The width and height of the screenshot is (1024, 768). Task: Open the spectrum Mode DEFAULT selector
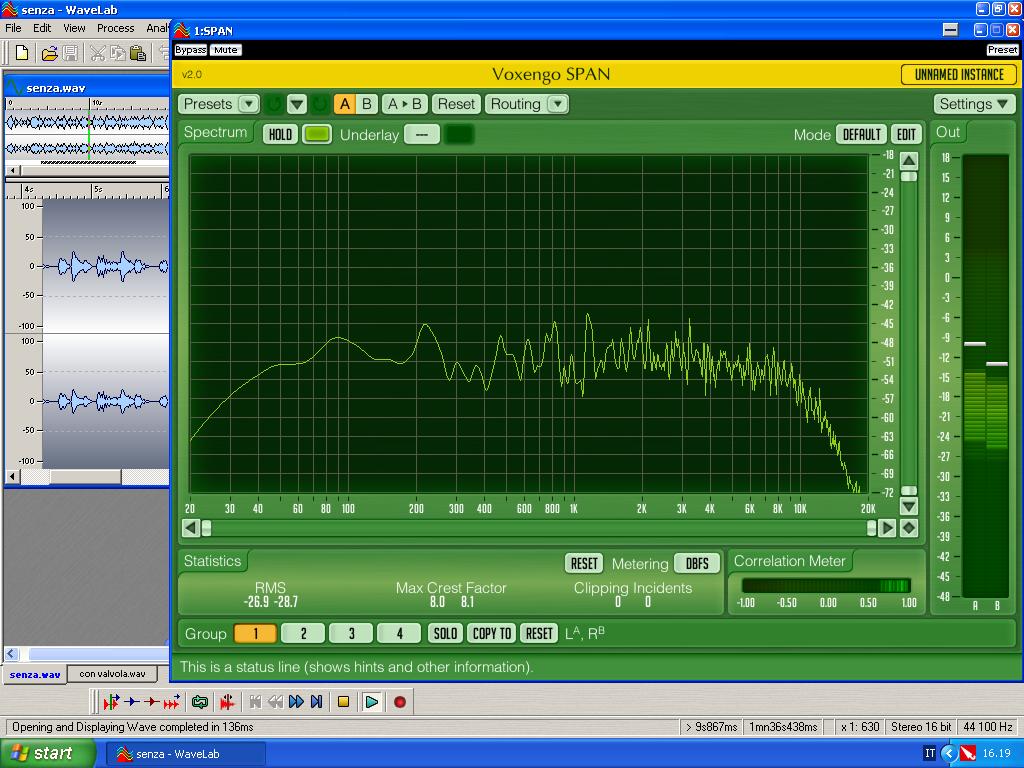pos(861,135)
